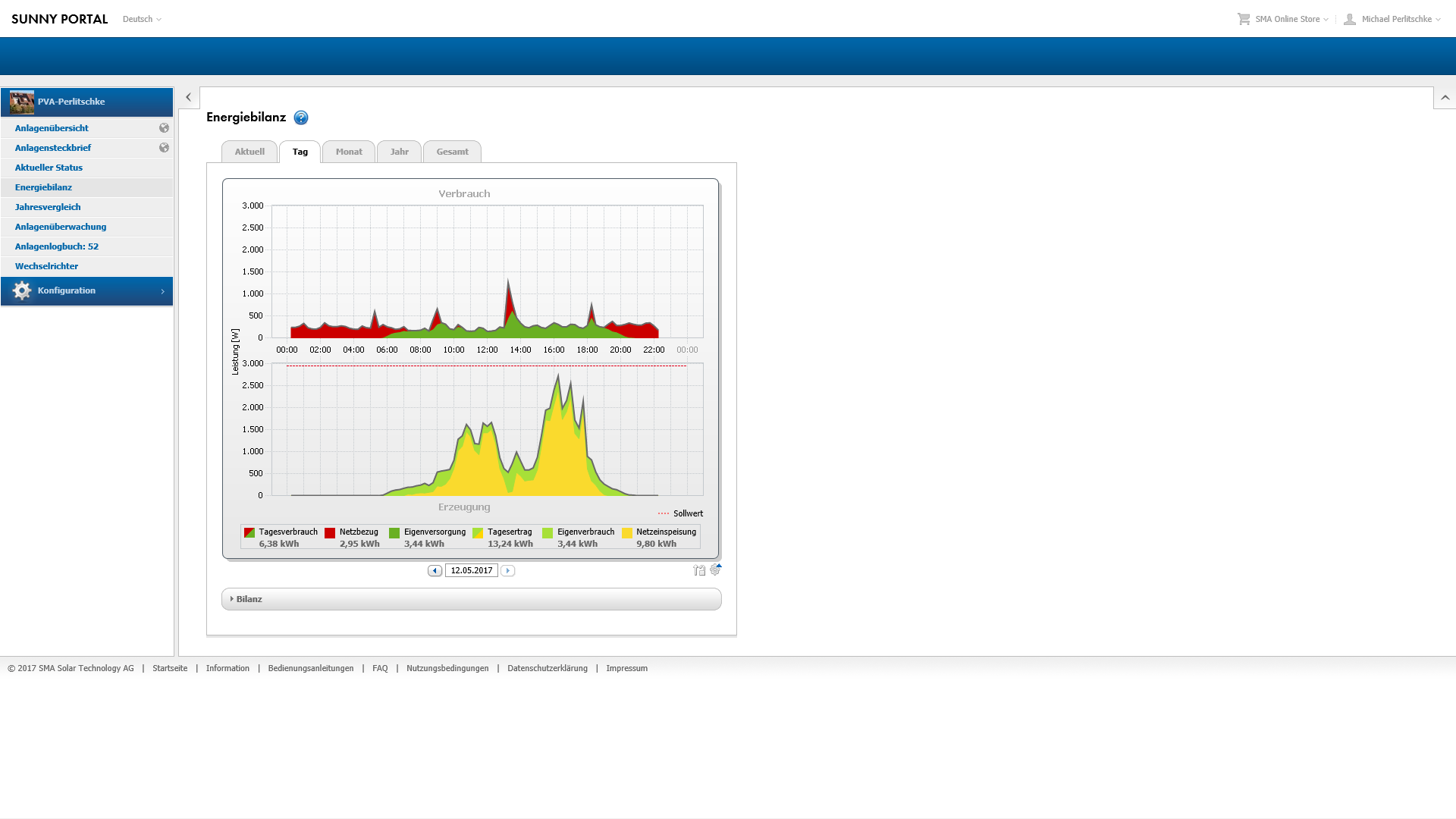Viewport: 1456px width, 819px height.
Task: Open Michael Perlitschke user menu
Action: (1393, 19)
